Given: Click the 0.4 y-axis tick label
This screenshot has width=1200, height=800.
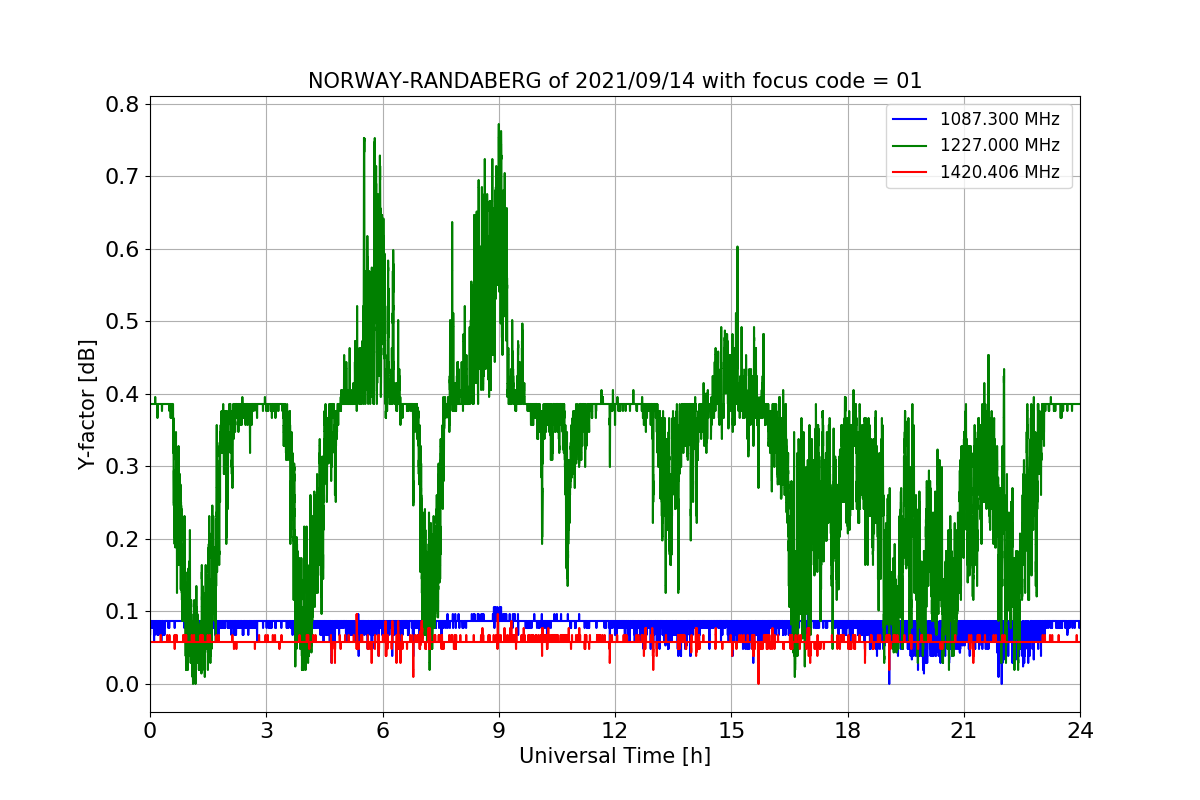Looking at the screenshot, I should coord(123,394).
